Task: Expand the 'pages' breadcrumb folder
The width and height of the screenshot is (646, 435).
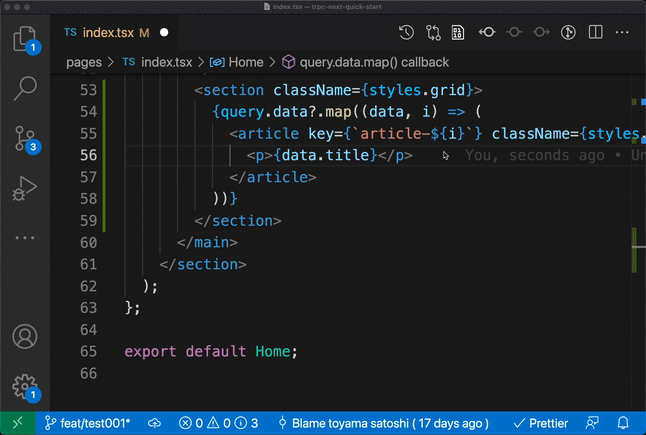Action: 84,62
